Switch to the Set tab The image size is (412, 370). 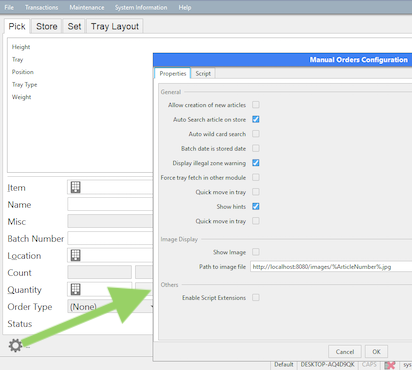(74, 26)
